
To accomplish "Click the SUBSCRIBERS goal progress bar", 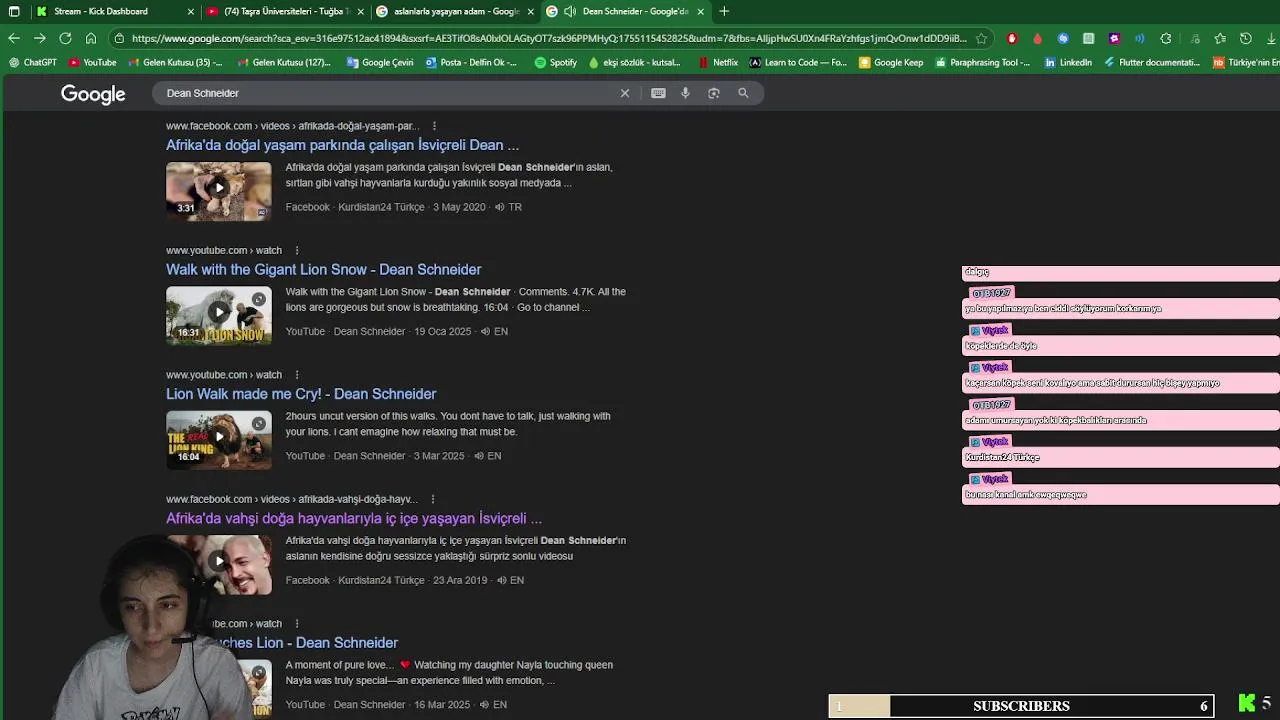I will click(1021, 706).
